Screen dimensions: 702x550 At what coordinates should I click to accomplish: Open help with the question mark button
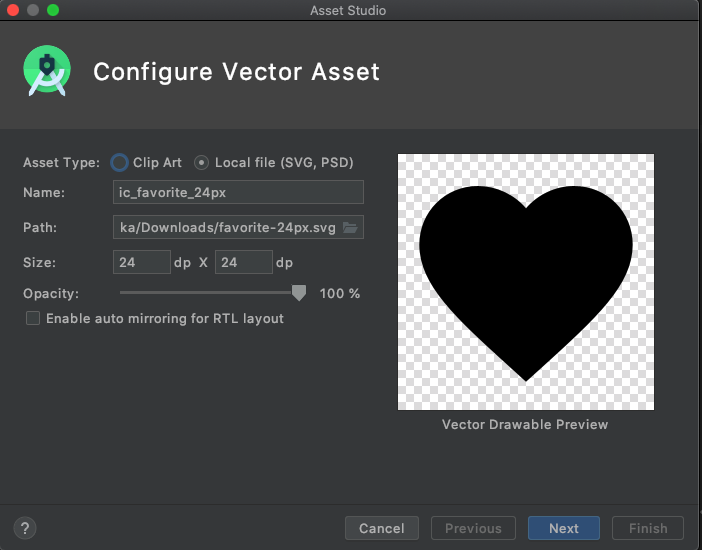[x=25, y=528]
